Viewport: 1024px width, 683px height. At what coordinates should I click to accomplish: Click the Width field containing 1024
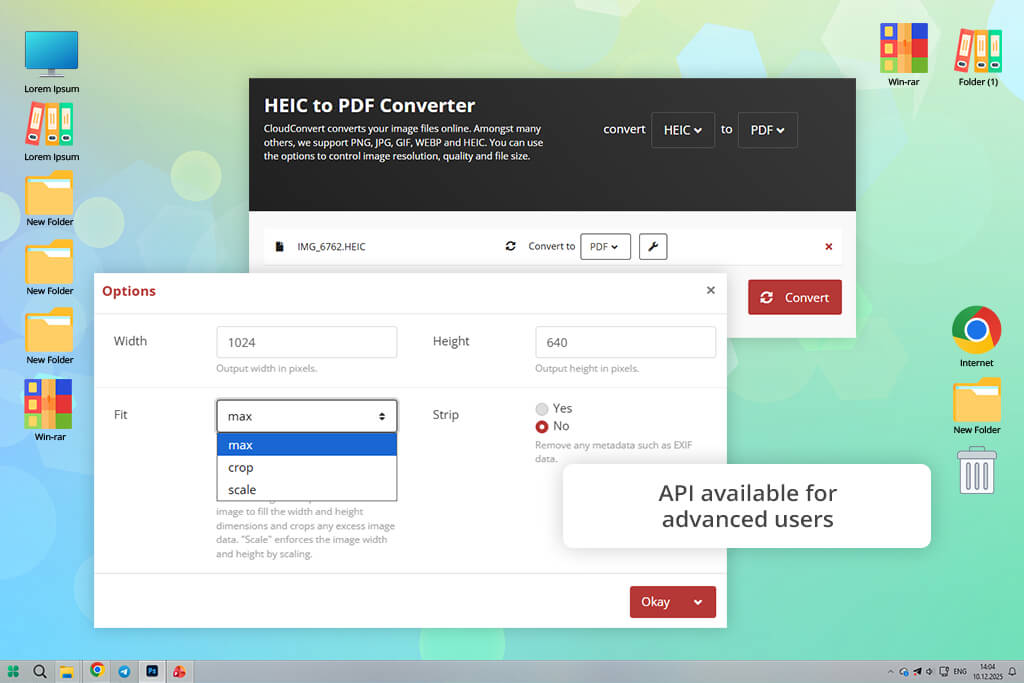pyautogui.click(x=306, y=342)
